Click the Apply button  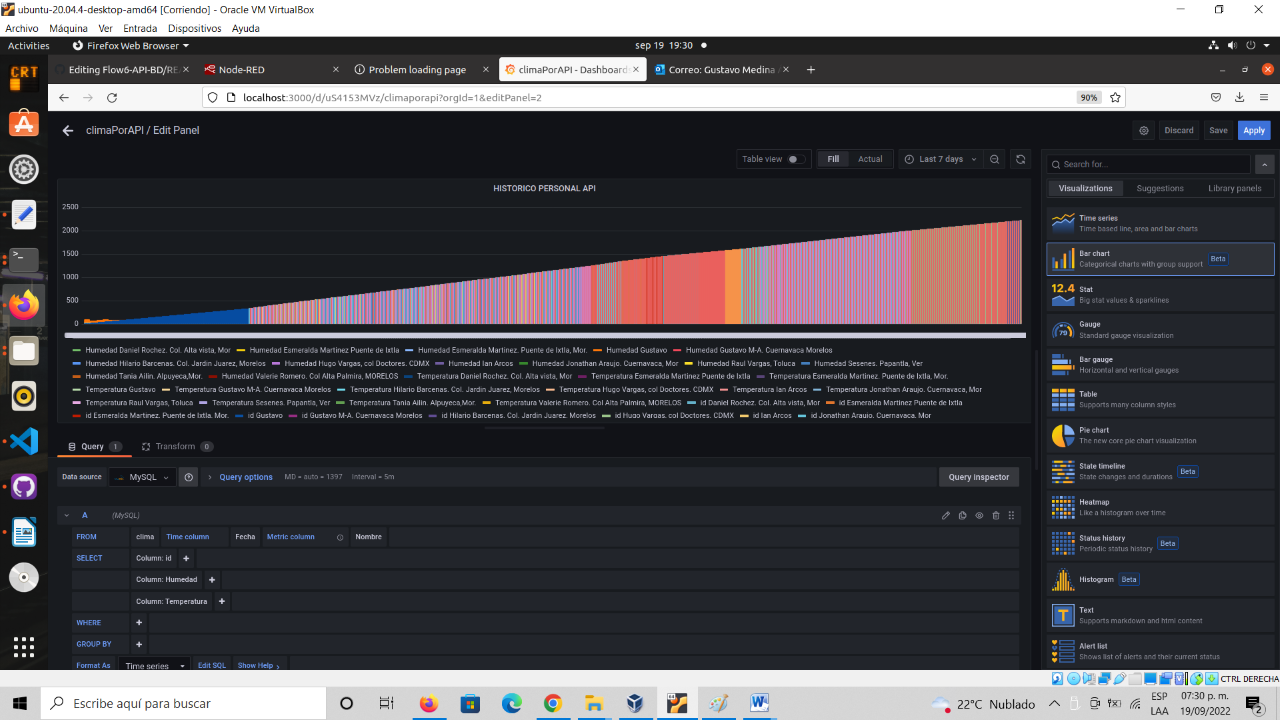(1253, 130)
